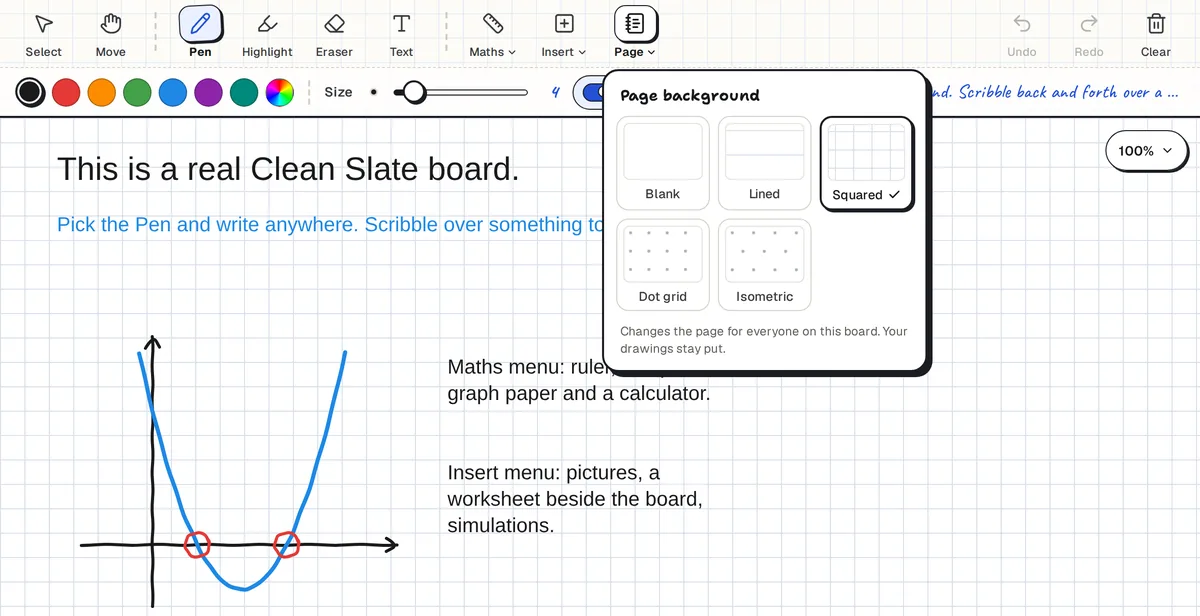Viewport: 1200px width, 616px height.
Task: Choose the Text tool
Action: click(x=401, y=35)
